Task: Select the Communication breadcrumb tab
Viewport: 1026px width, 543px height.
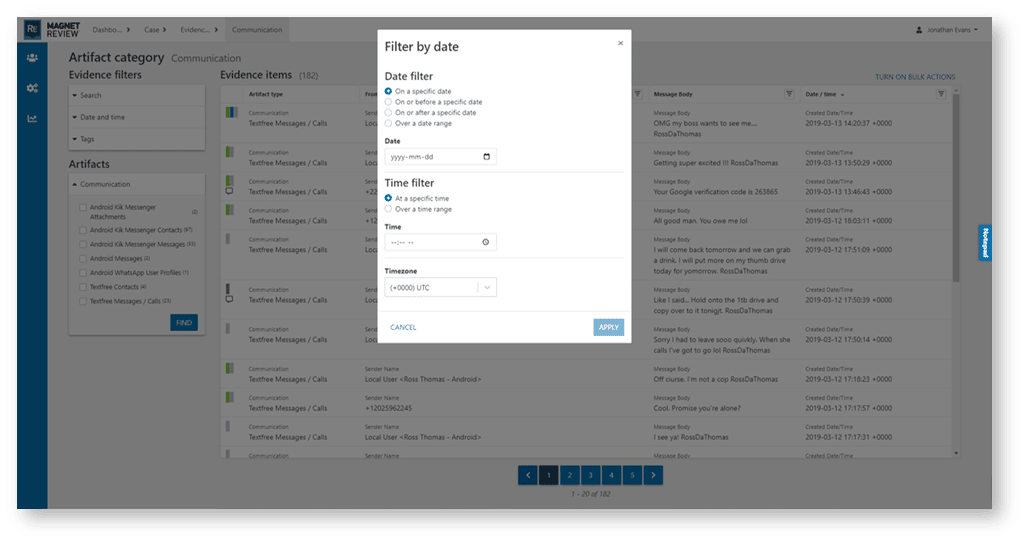Action: (x=257, y=29)
